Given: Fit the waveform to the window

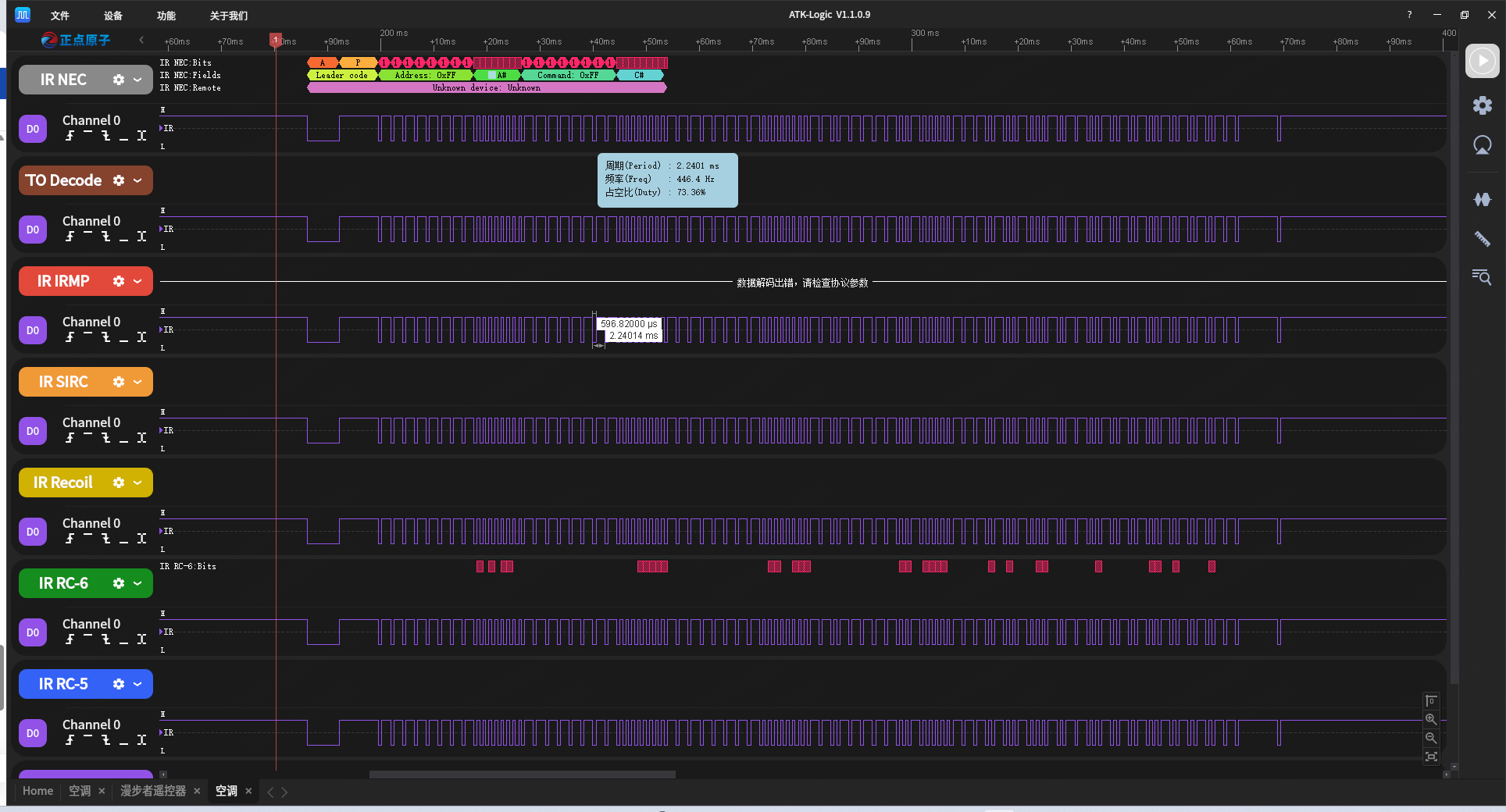Looking at the screenshot, I should [x=1431, y=757].
